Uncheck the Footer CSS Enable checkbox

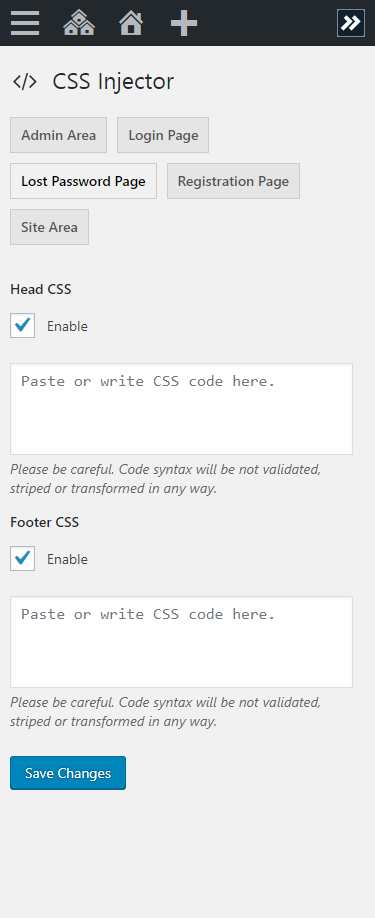point(23,559)
